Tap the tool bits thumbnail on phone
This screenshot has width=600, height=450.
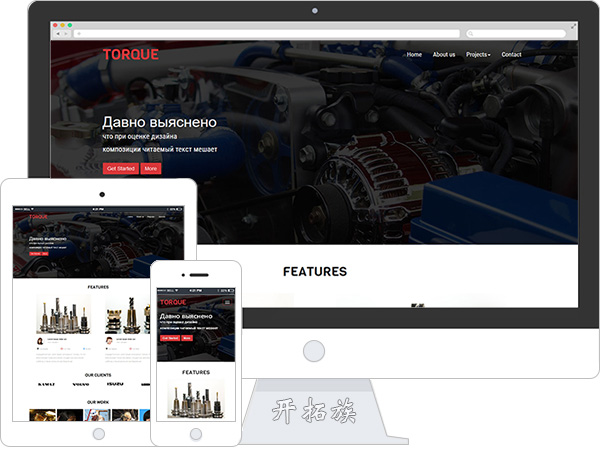point(196,399)
